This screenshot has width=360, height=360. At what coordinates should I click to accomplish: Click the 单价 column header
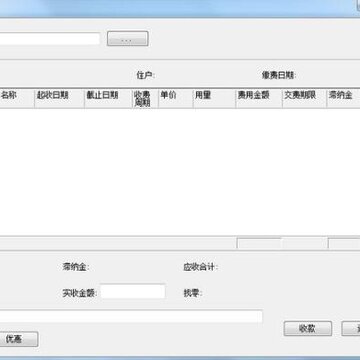click(176, 99)
